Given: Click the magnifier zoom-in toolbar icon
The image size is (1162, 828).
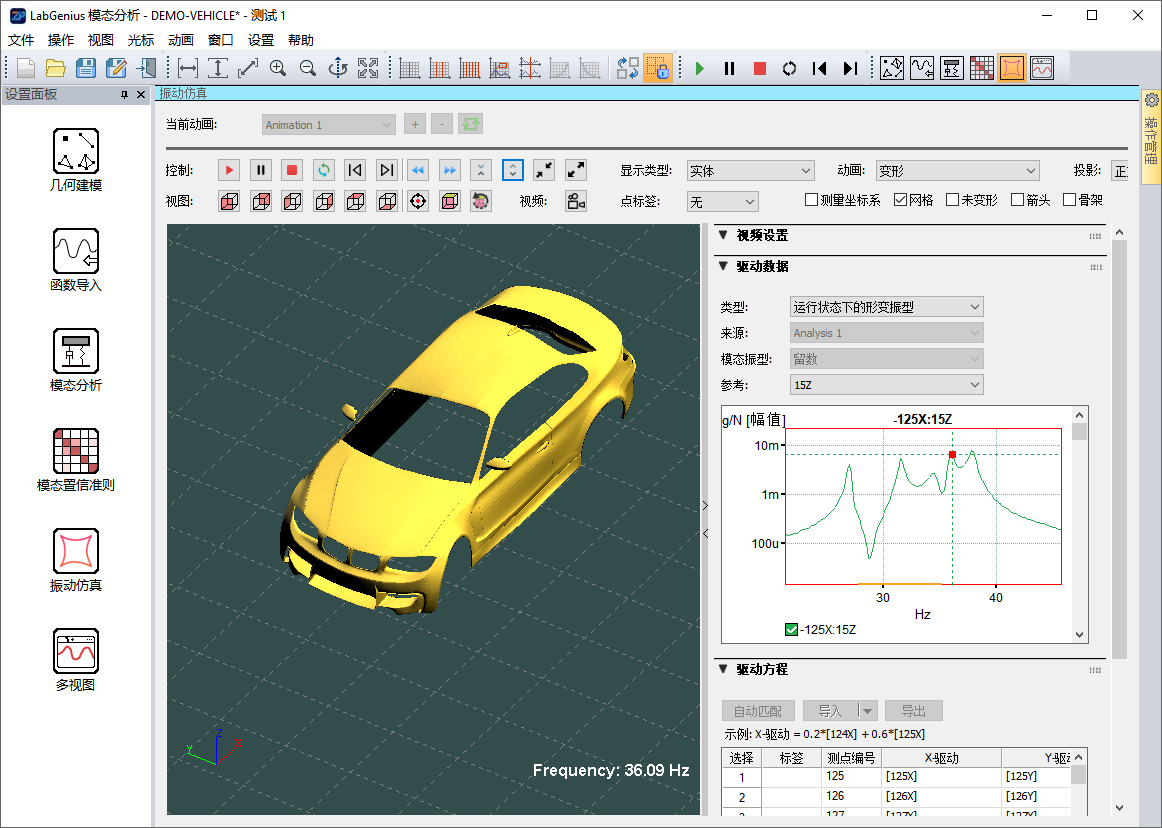Looking at the screenshot, I should pos(278,69).
